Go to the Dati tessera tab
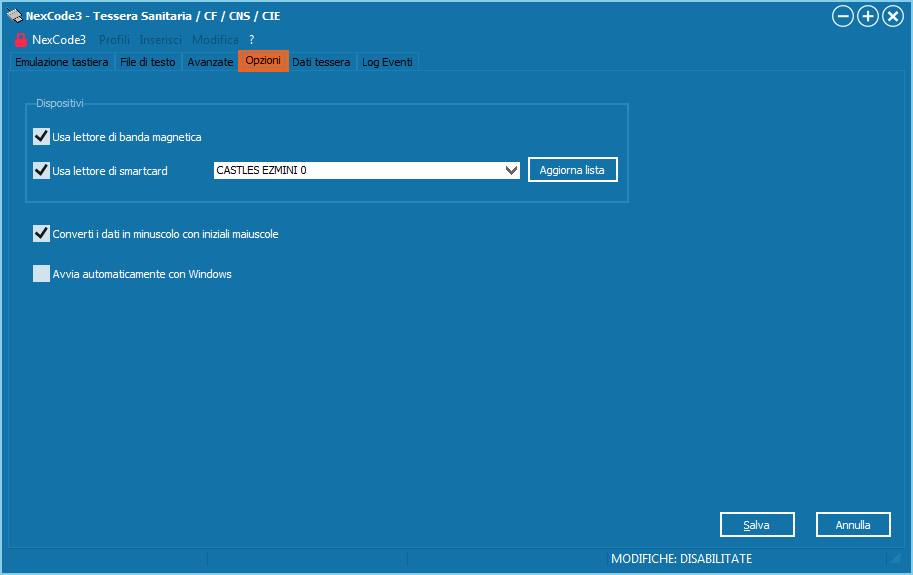Viewport: 913px width, 575px height. click(x=321, y=62)
